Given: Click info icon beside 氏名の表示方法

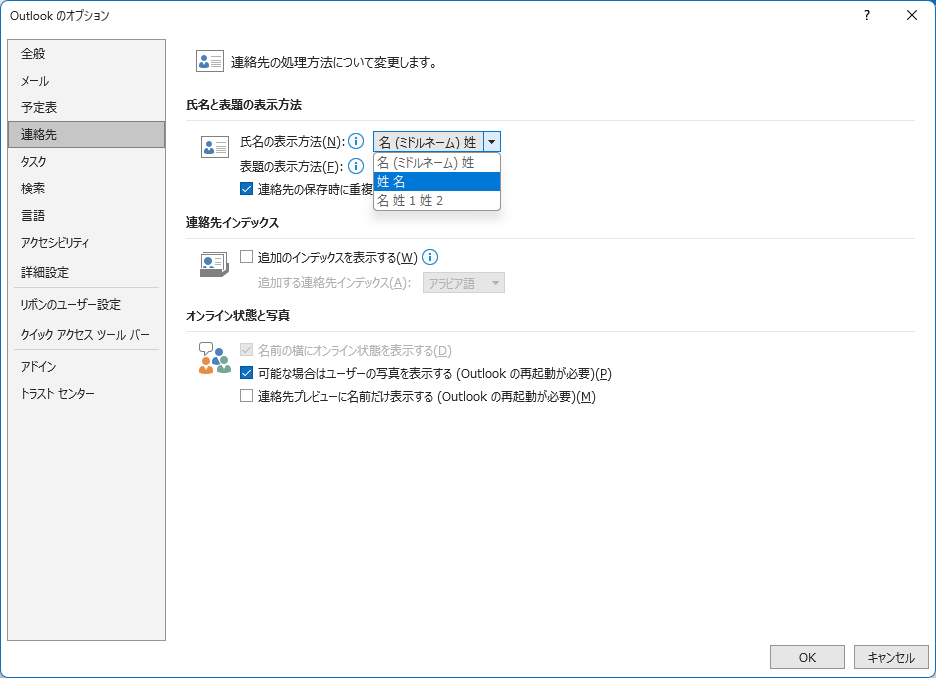Looking at the screenshot, I should (x=356, y=141).
